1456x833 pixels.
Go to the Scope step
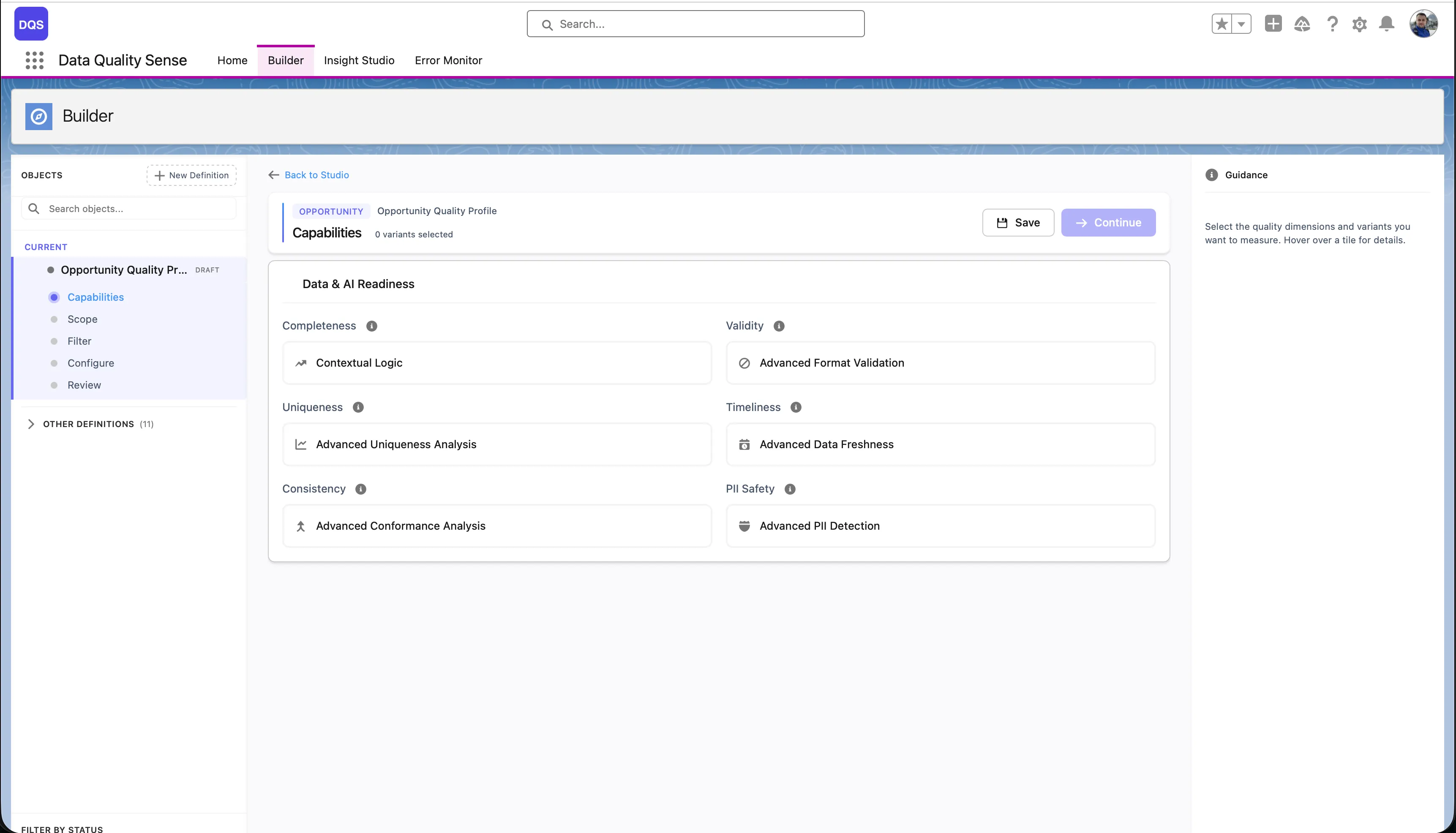82,319
